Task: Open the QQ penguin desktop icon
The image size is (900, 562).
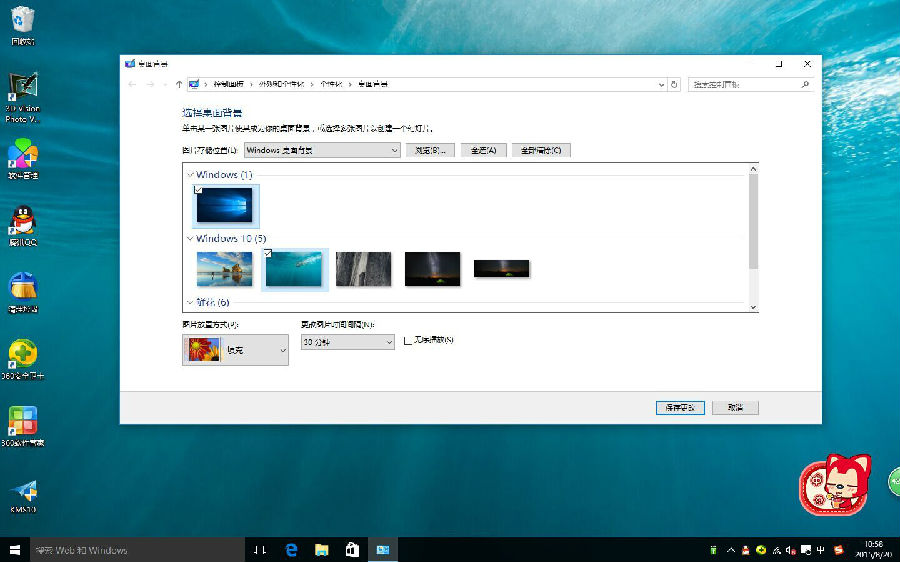Action: (x=22, y=222)
